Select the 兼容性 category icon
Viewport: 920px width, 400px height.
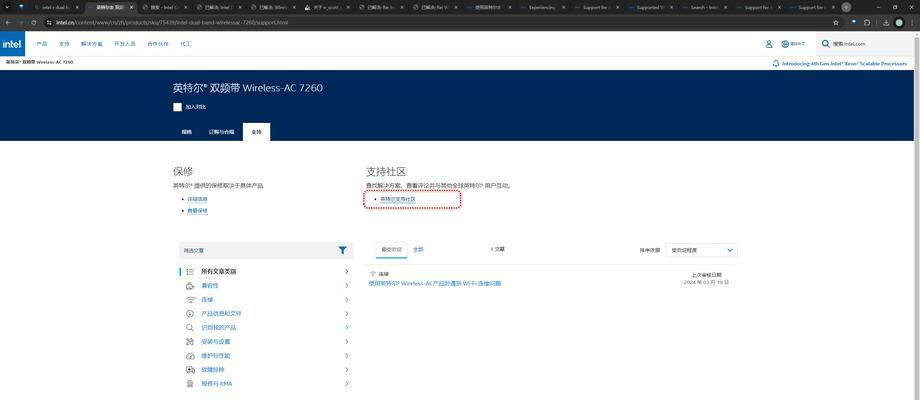[190, 286]
